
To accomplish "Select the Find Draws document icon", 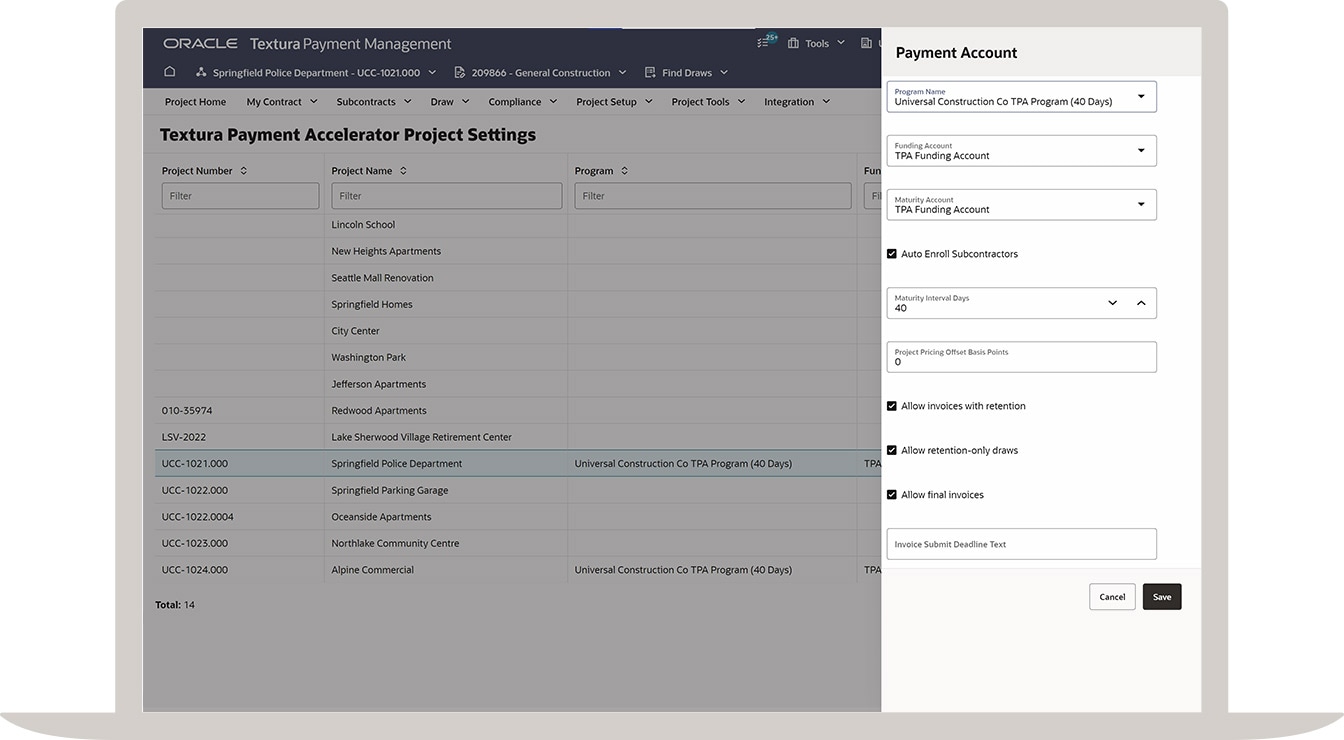I will tap(648, 71).
